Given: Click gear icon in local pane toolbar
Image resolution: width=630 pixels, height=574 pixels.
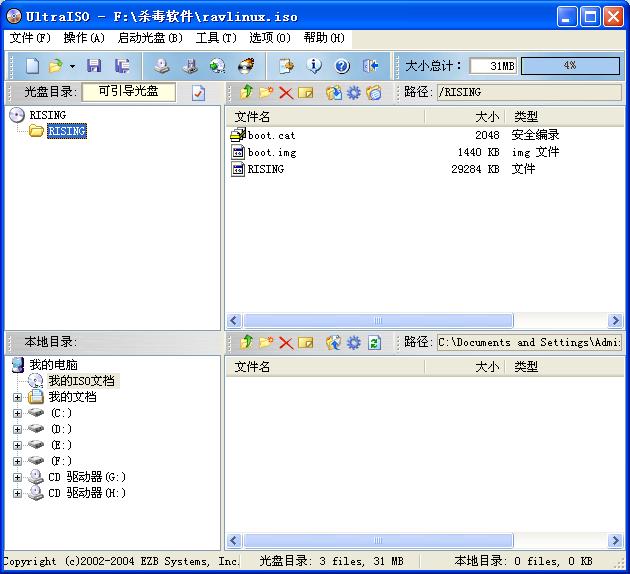Looking at the screenshot, I should [354, 343].
